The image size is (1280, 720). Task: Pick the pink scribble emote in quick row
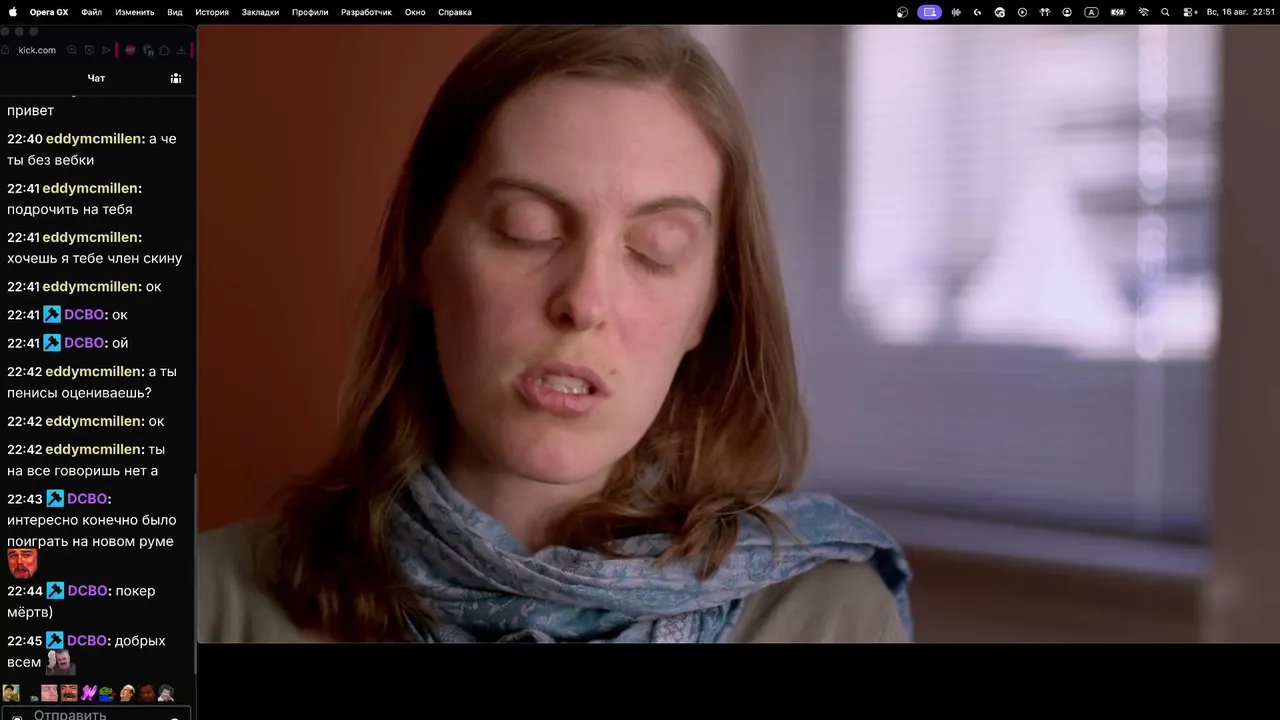(x=89, y=693)
